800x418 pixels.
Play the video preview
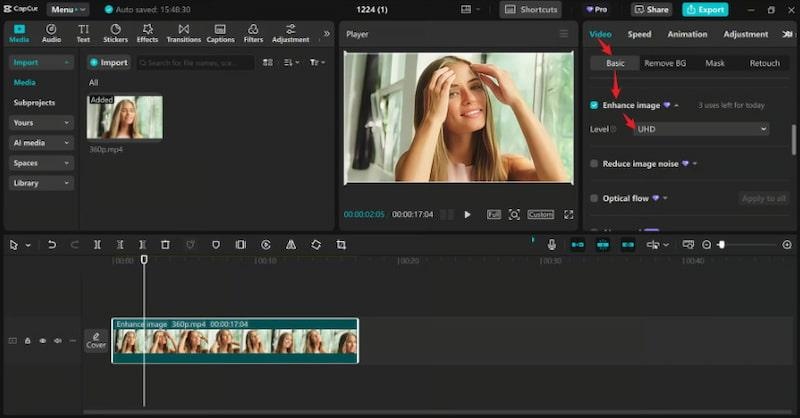point(467,214)
